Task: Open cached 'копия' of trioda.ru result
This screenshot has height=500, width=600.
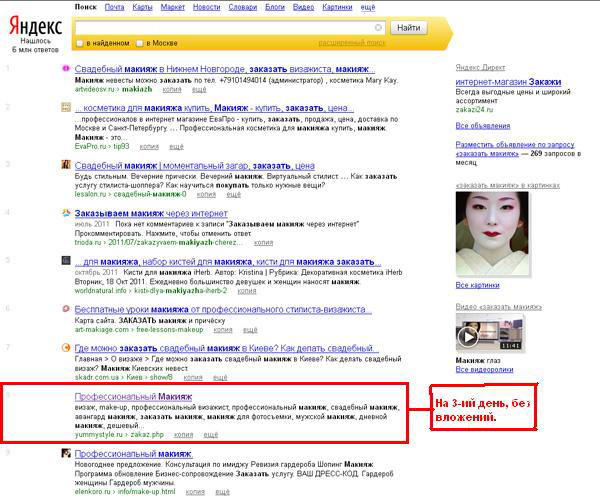Action: coord(263,242)
